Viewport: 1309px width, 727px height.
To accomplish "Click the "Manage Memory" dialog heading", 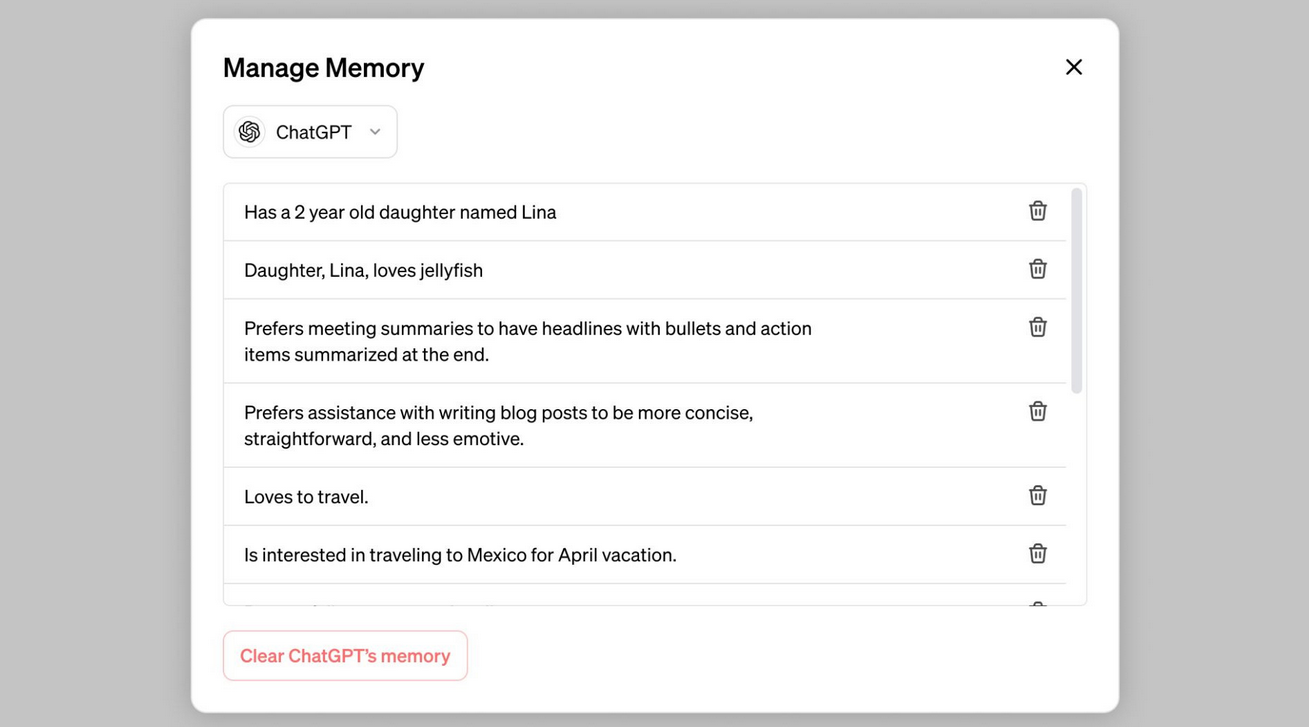I will click(x=323, y=68).
